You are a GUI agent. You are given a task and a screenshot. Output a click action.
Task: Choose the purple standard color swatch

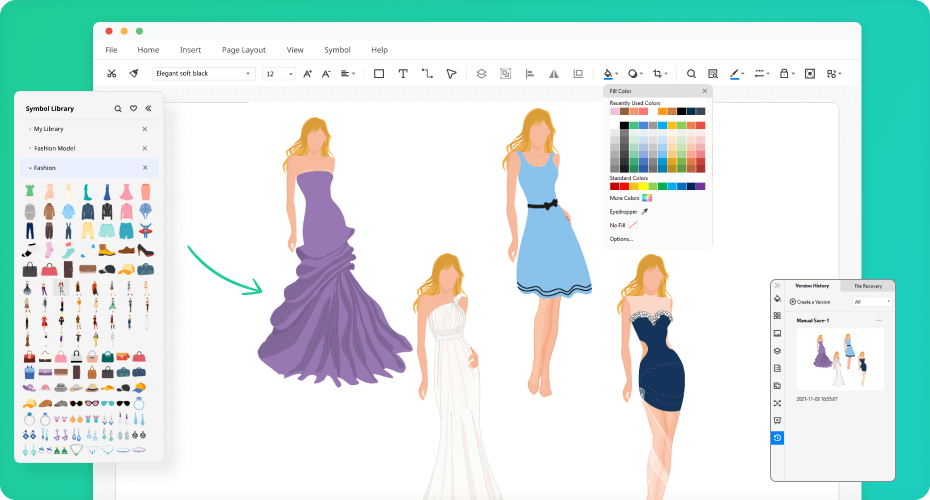(x=700, y=186)
